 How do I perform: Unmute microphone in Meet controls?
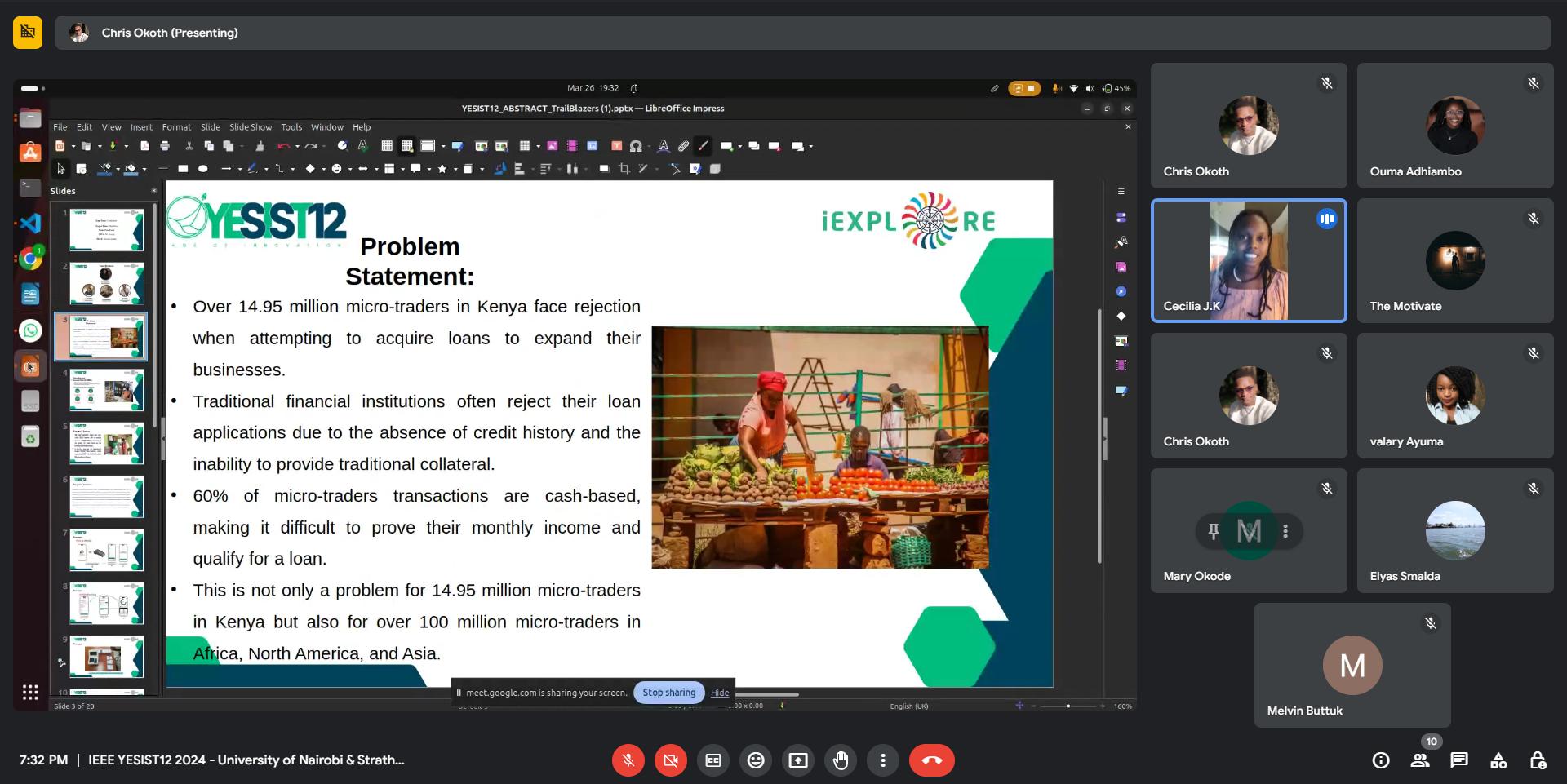[628, 760]
